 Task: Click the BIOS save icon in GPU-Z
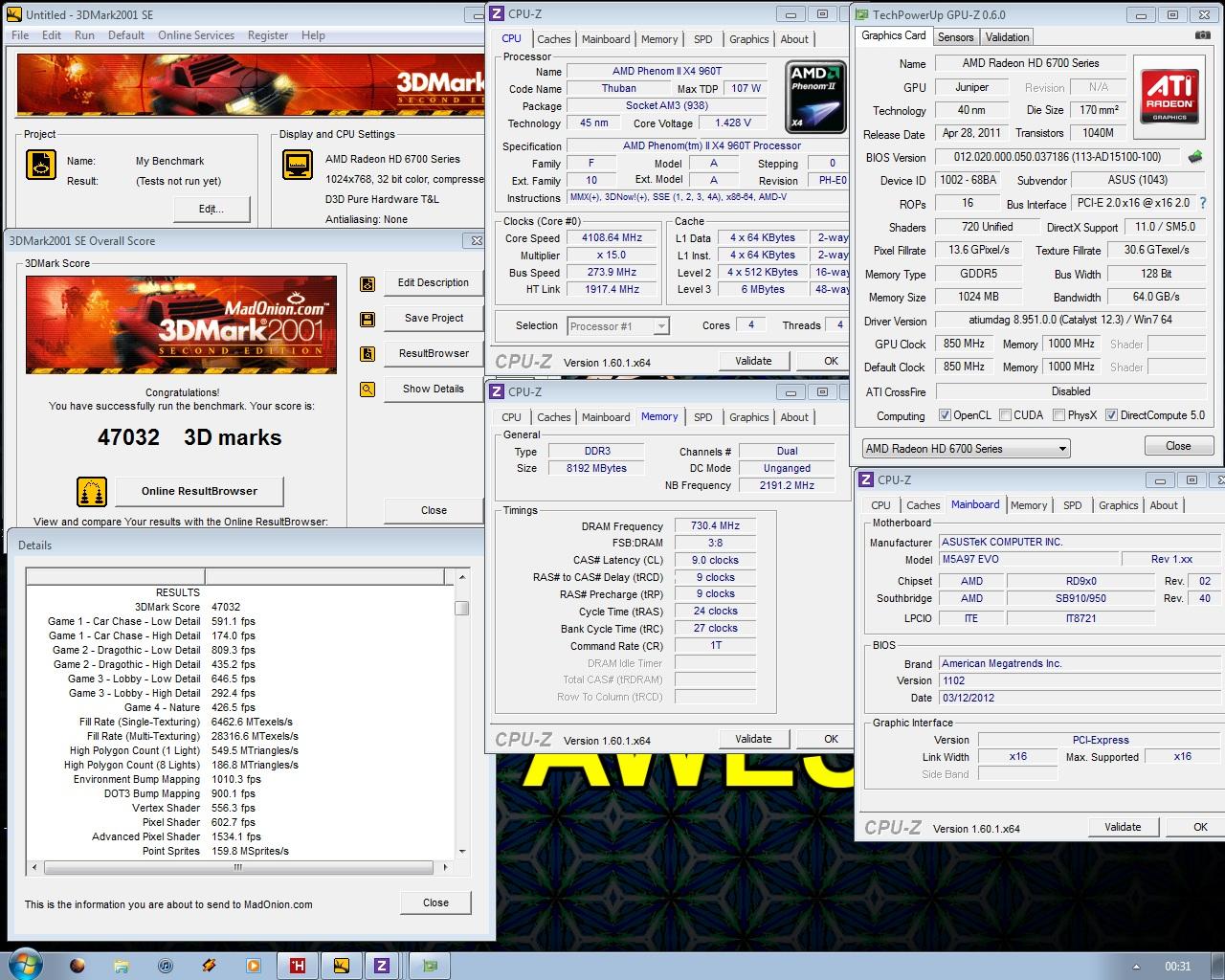point(1195,156)
